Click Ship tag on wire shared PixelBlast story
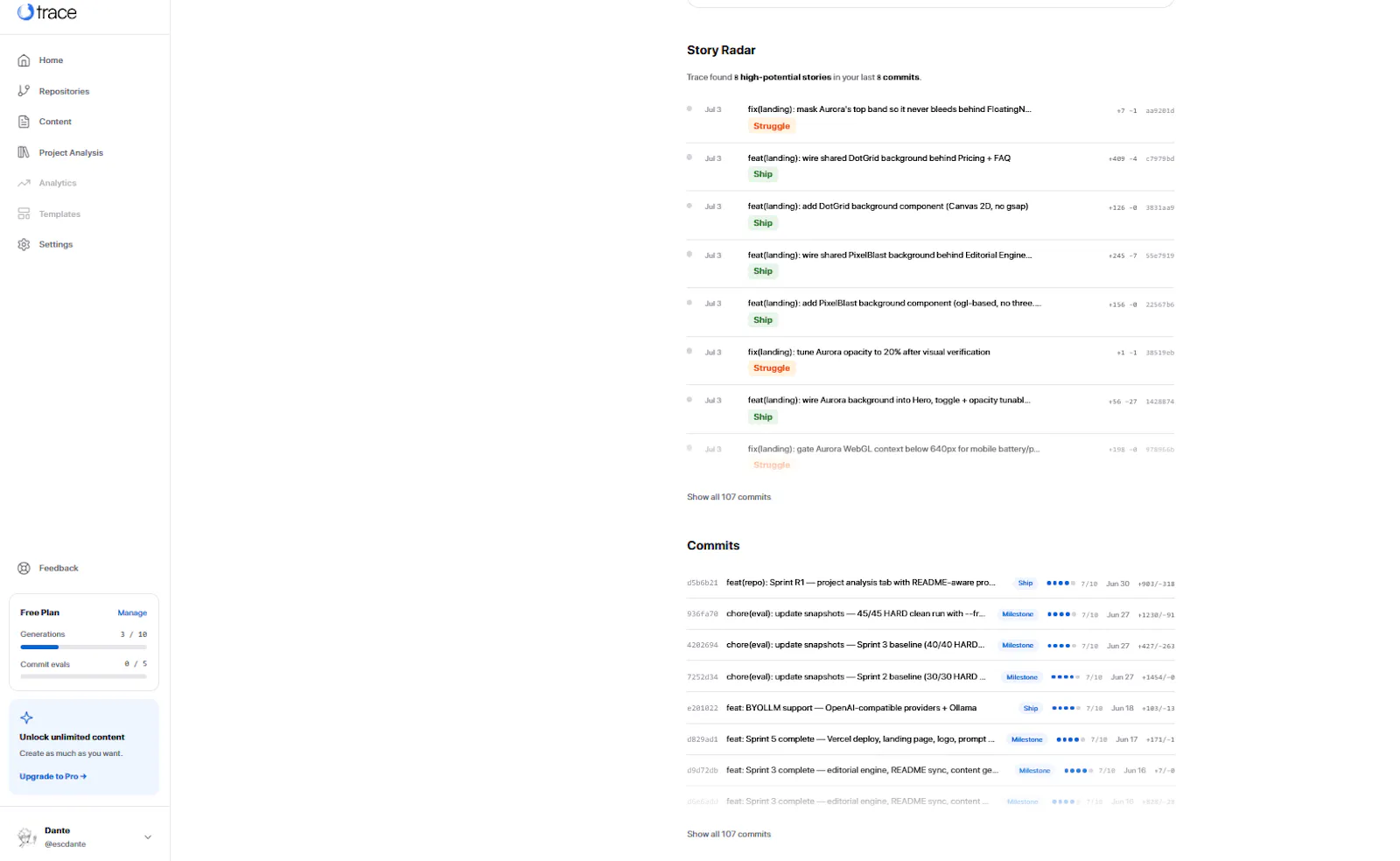The image size is (1400, 861). [763, 271]
